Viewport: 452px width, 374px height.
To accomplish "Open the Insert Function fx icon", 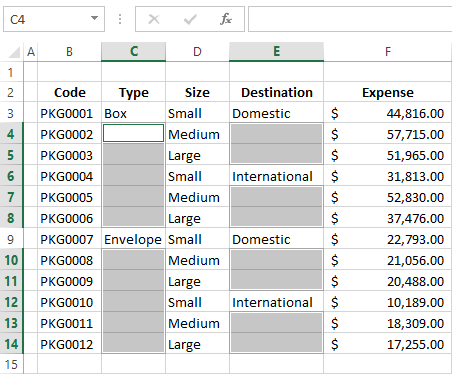I will coord(226,19).
